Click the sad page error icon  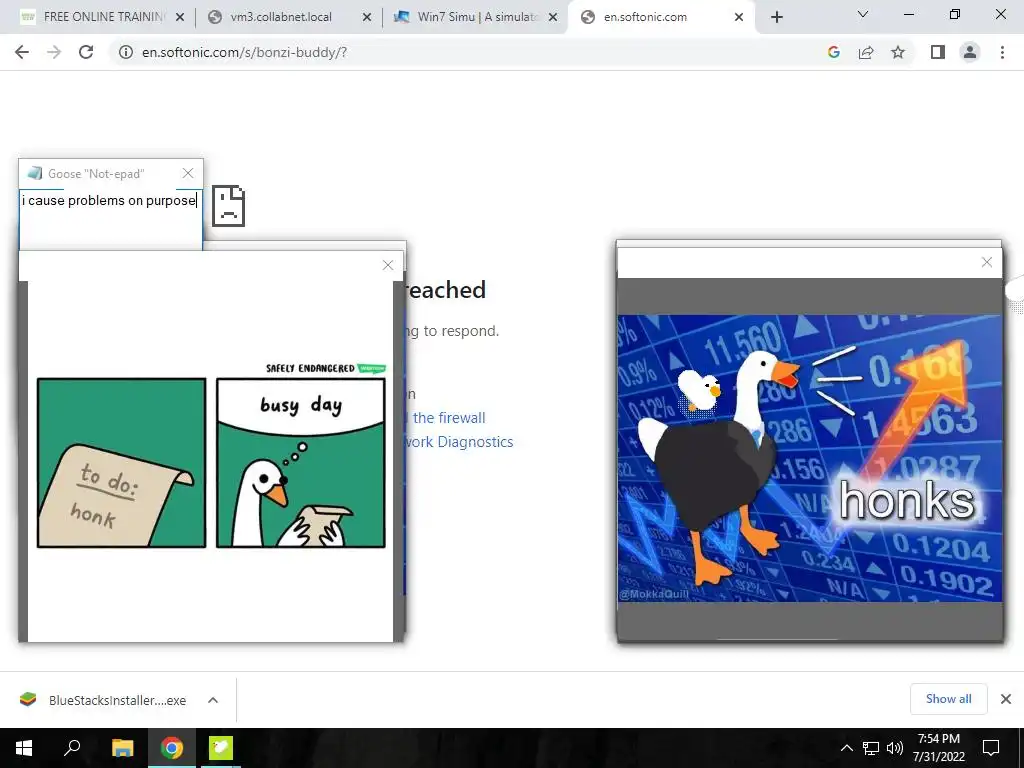coord(229,206)
